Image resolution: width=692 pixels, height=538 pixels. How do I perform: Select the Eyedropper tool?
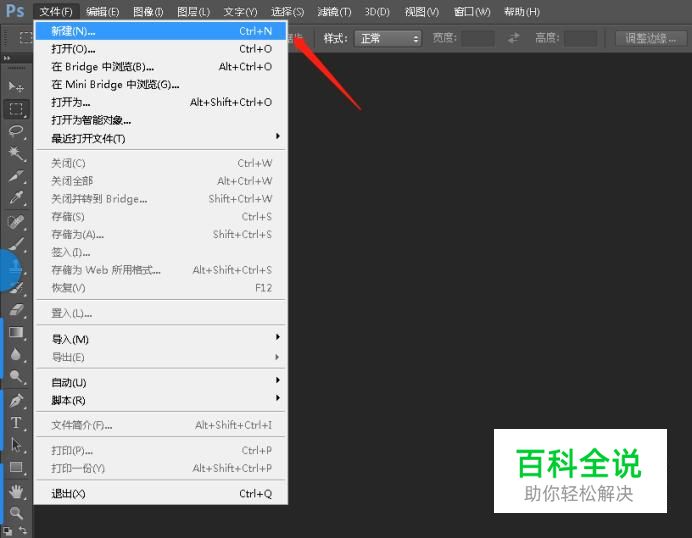(16, 197)
